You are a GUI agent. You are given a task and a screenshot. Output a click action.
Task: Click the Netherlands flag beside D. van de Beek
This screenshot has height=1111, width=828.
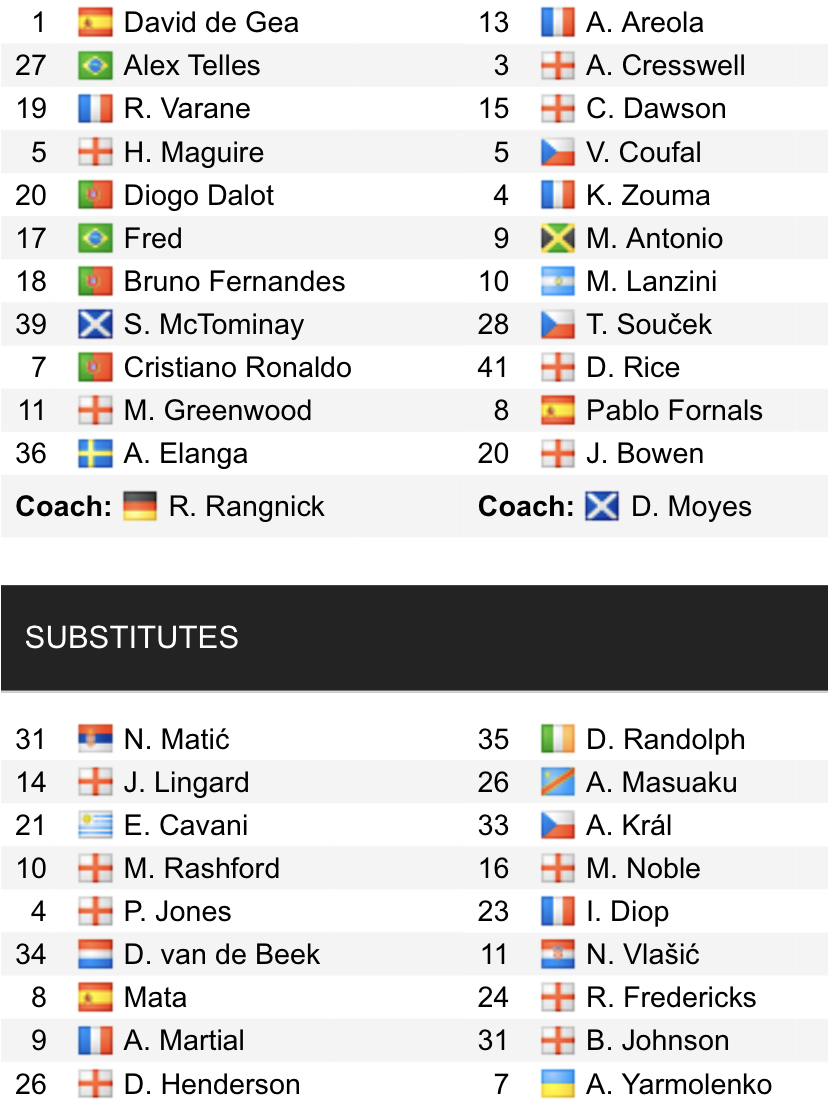[95, 954]
